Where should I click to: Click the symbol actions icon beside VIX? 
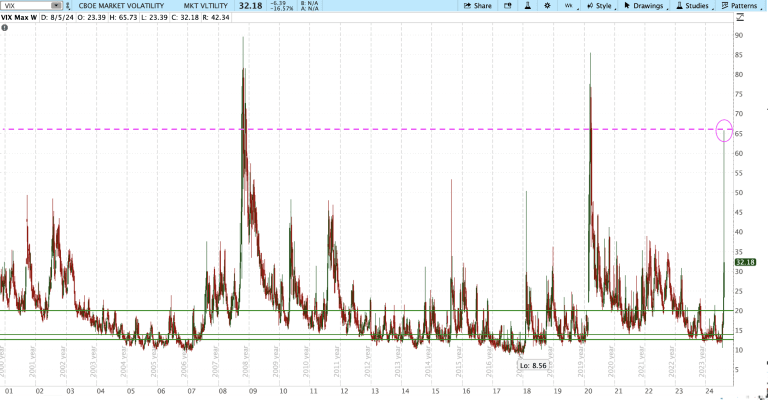coord(68,6)
